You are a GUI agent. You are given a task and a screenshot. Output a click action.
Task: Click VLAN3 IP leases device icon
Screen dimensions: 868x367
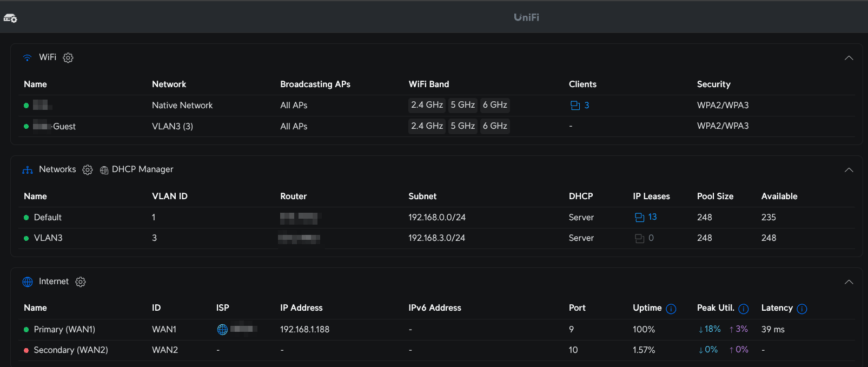click(x=639, y=239)
